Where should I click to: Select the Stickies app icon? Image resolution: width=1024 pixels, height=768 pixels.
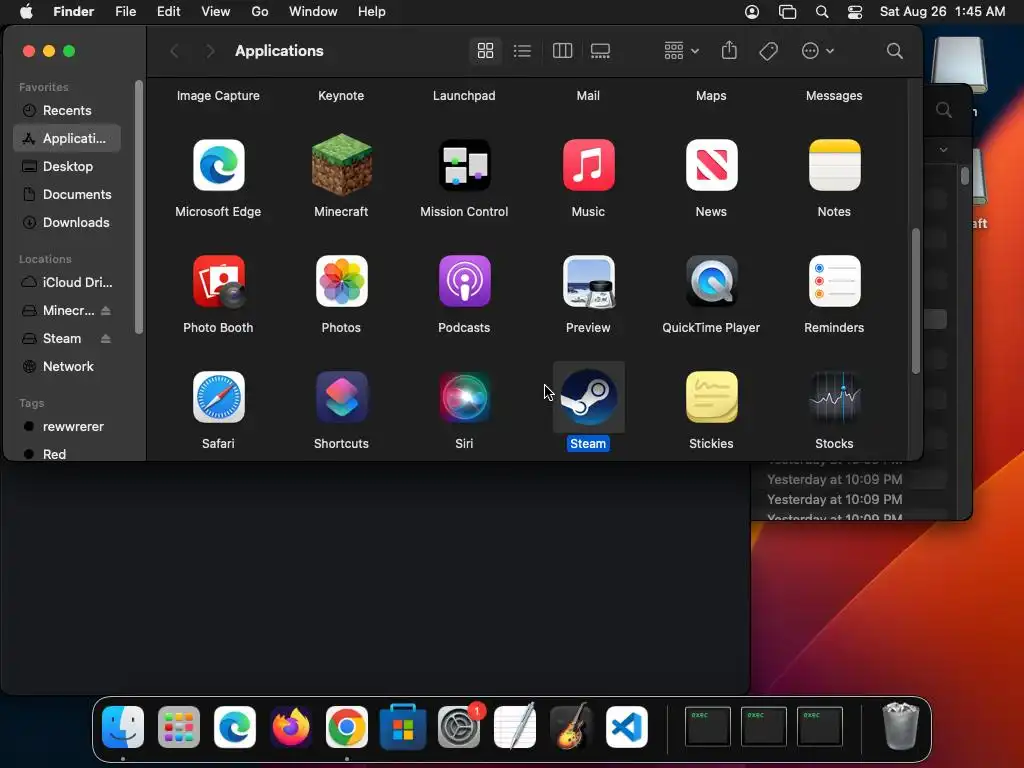[x=711, y=397]
